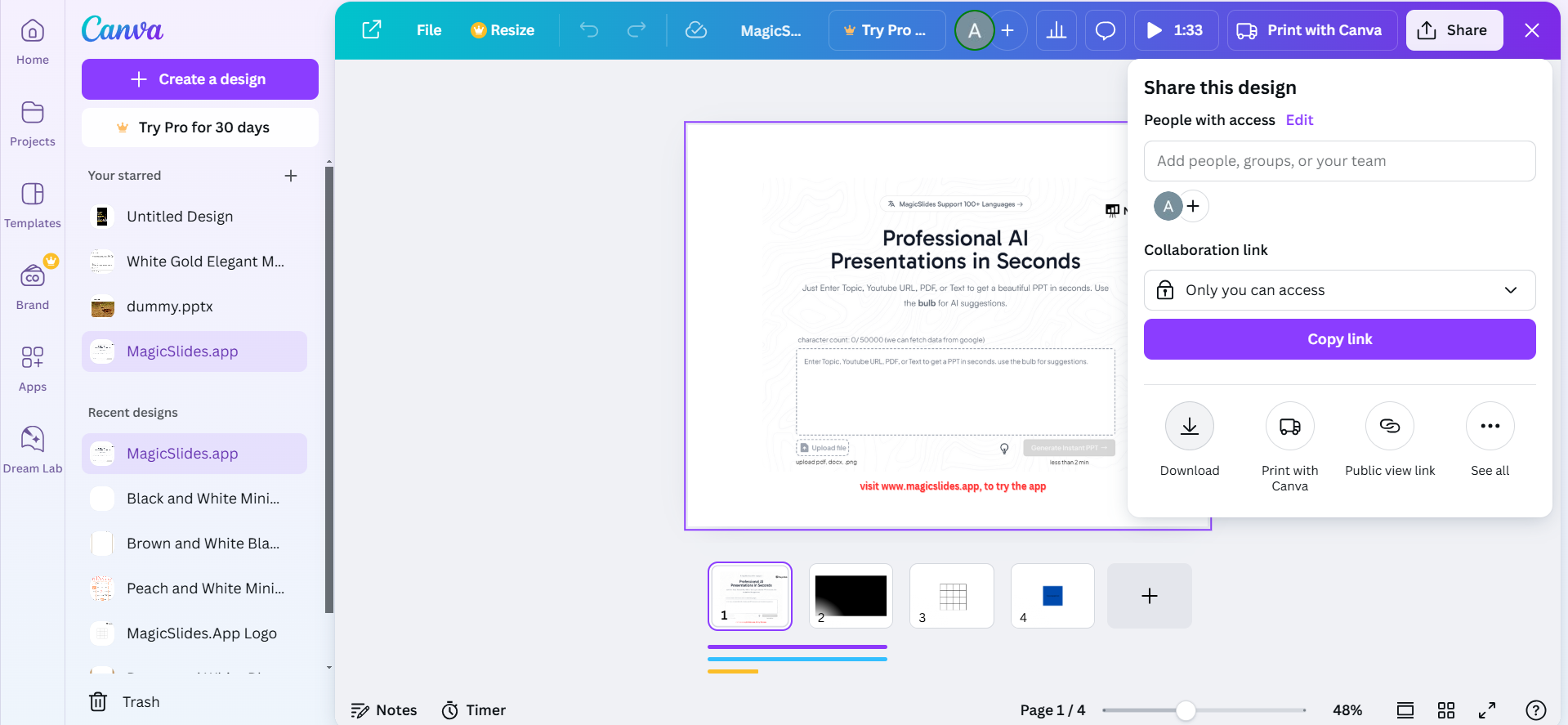Open the Projects sidebar section
1568x725 pixels.
[x=33, y=124]
